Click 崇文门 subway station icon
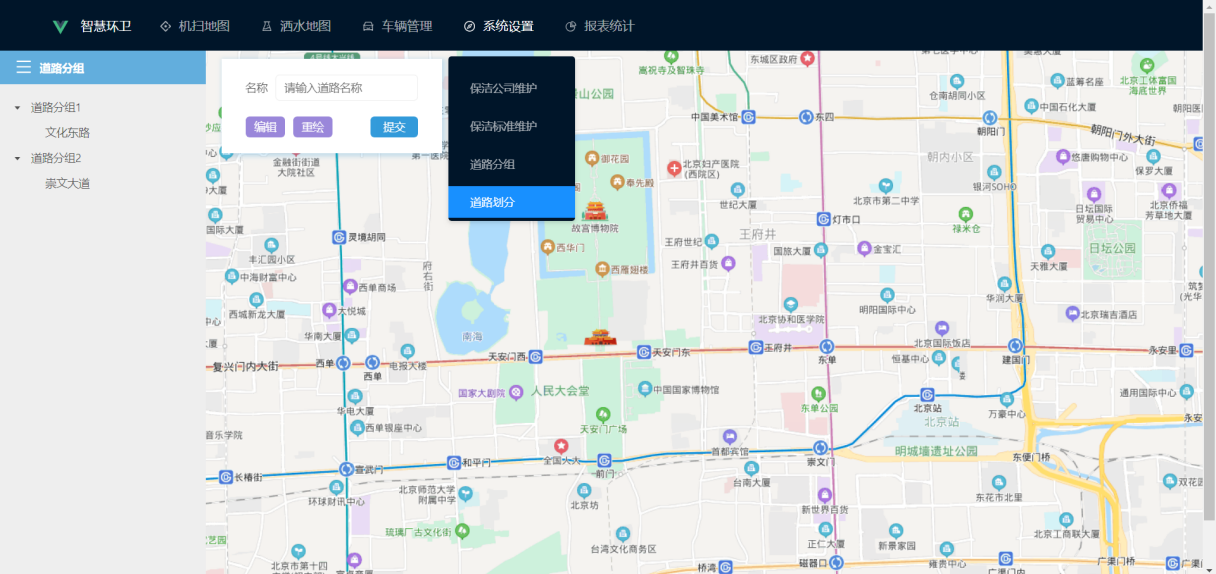The width and height of the screenshot is (1216, 574). 820,448
